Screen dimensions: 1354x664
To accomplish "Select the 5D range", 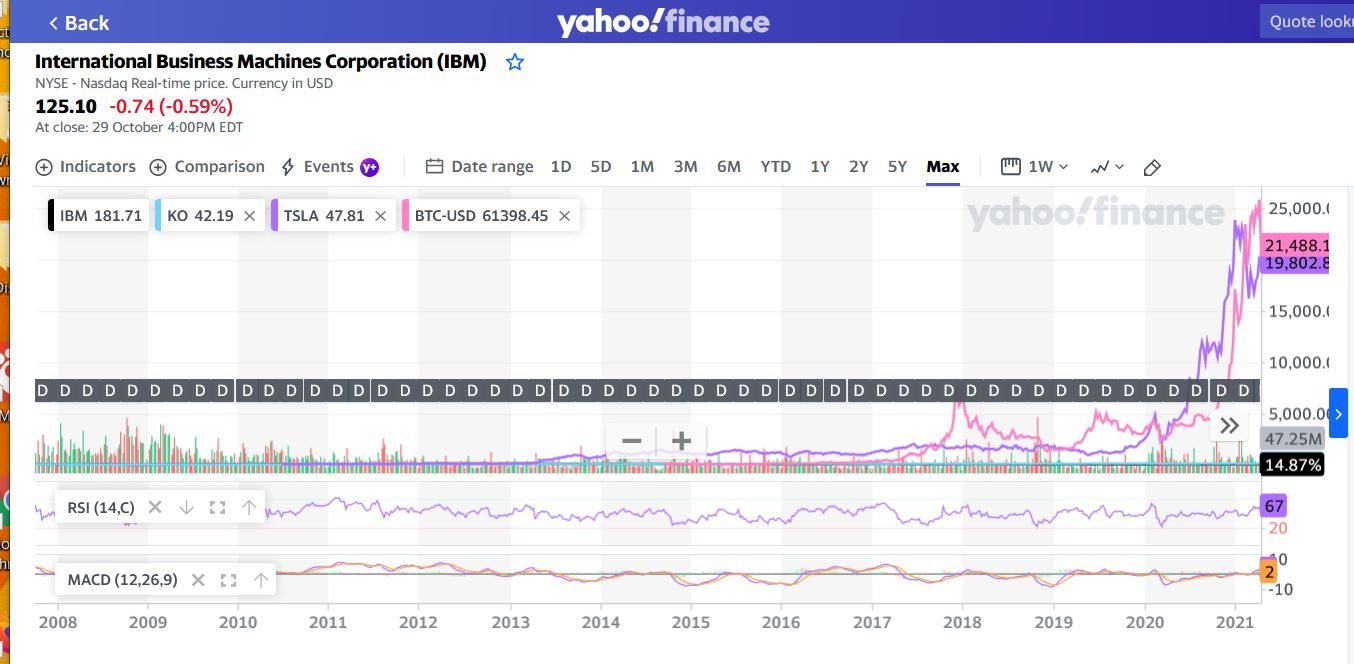I will pos(601,167).
